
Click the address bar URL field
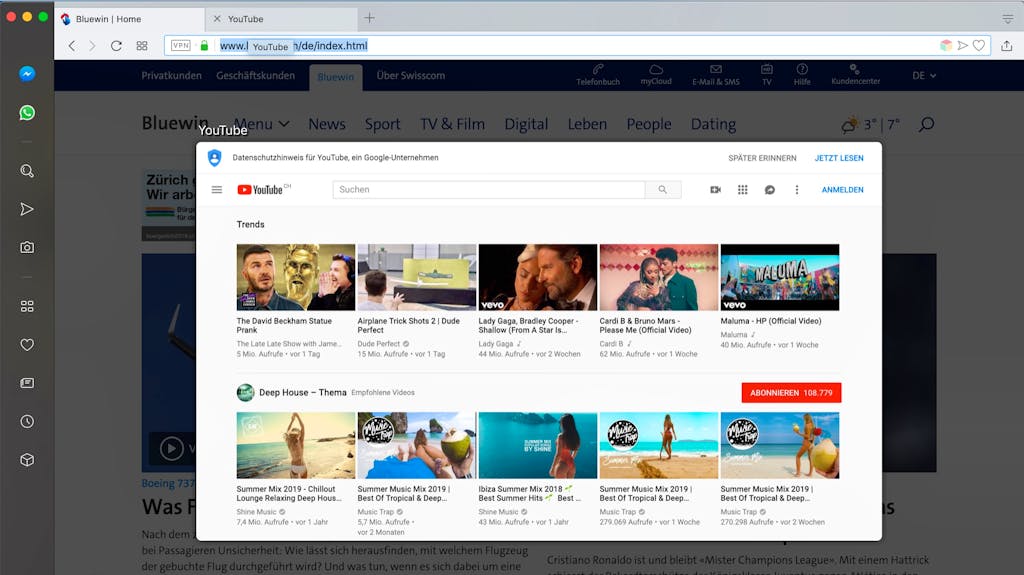(x=575, y=46)
